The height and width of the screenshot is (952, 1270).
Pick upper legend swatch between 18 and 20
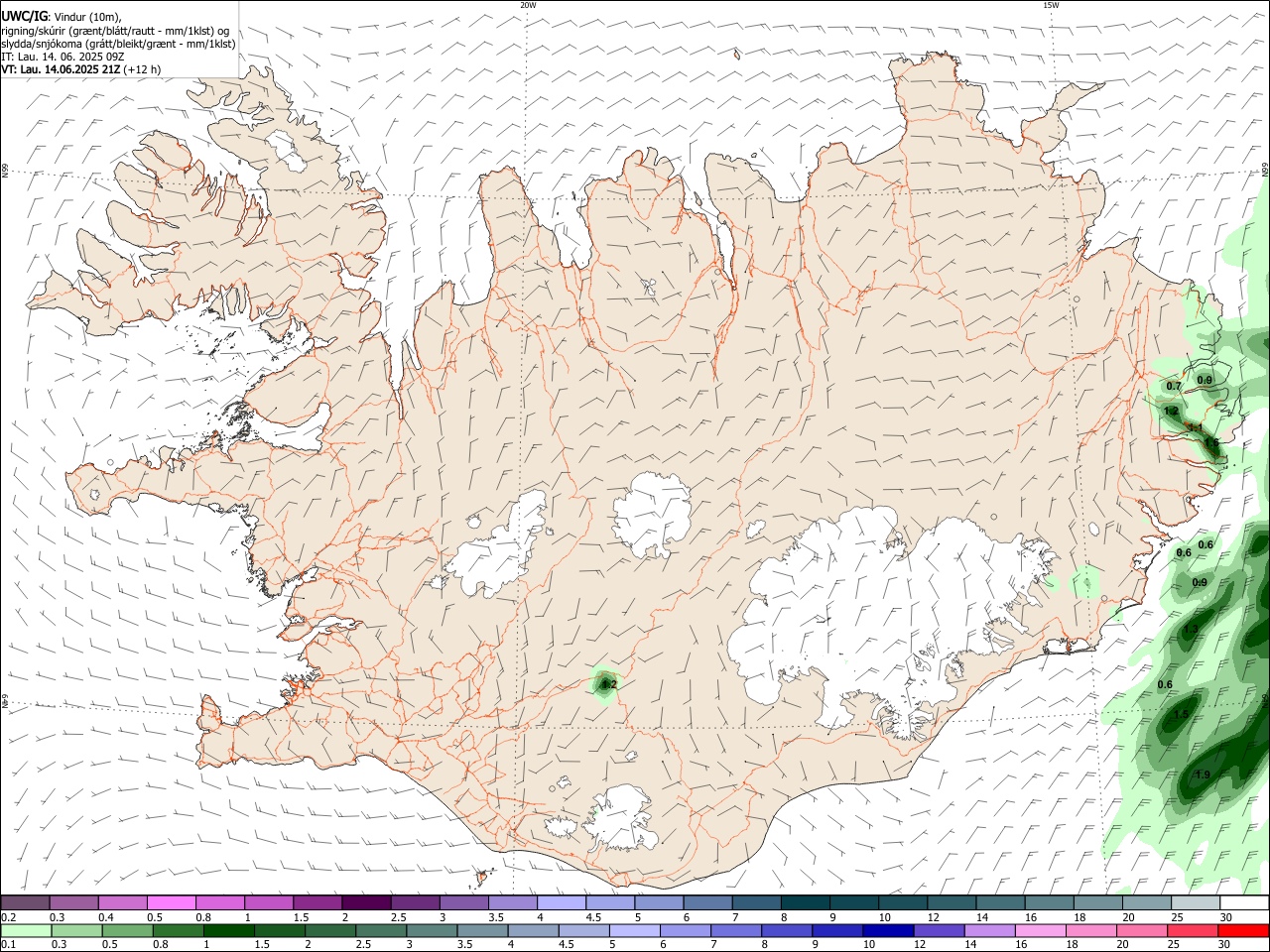[x=1098, y=902]
